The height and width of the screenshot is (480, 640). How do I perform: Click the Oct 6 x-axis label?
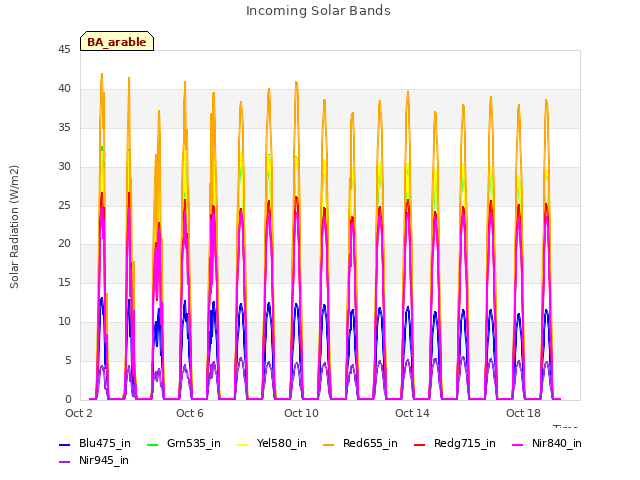(190, 413)
